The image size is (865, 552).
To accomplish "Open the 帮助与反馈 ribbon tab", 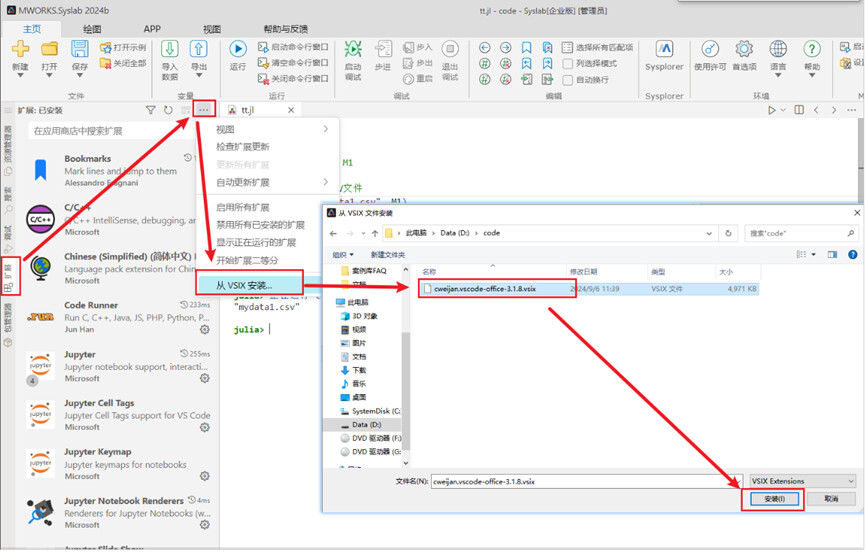I will click(285, 29).
